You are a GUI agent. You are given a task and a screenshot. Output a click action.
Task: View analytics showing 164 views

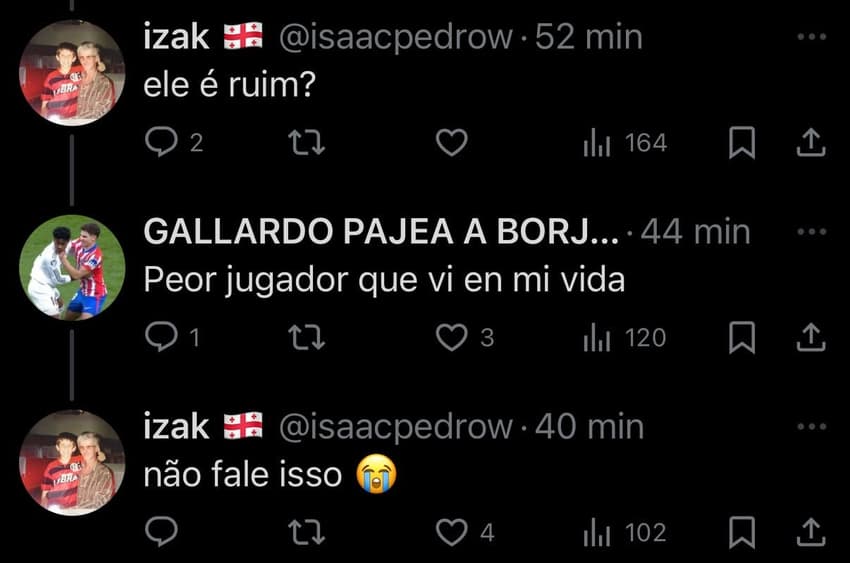625,143
